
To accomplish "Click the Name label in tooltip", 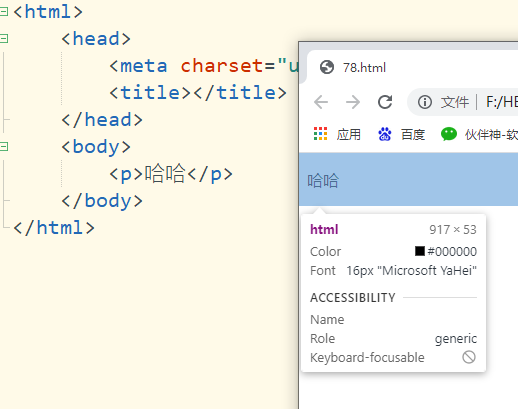I will point(327,319).
